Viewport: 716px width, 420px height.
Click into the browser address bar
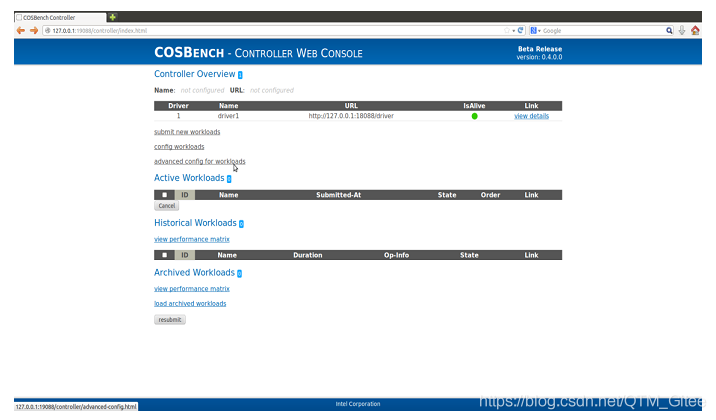(x=274, y=31)
